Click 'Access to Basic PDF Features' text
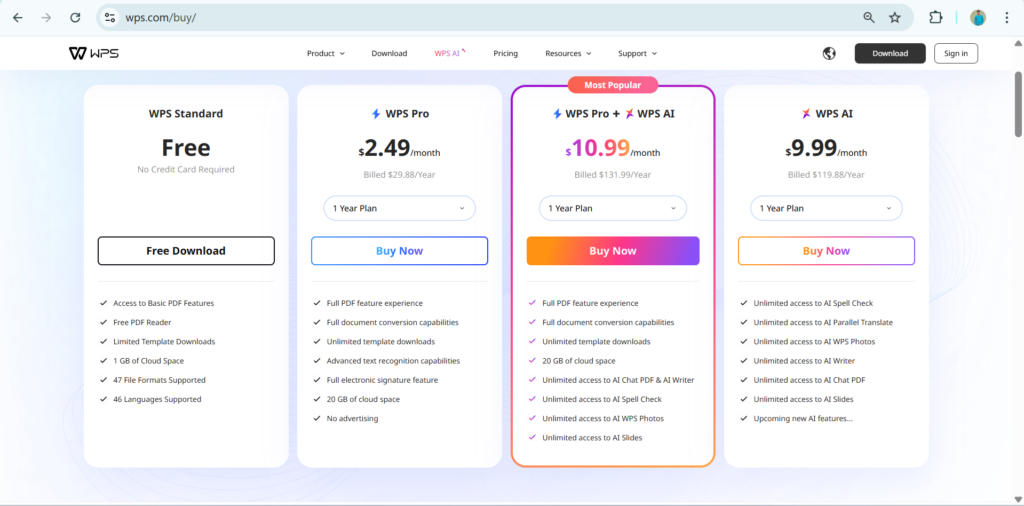This screenshot has height=506, width=1024. point(163,304)
